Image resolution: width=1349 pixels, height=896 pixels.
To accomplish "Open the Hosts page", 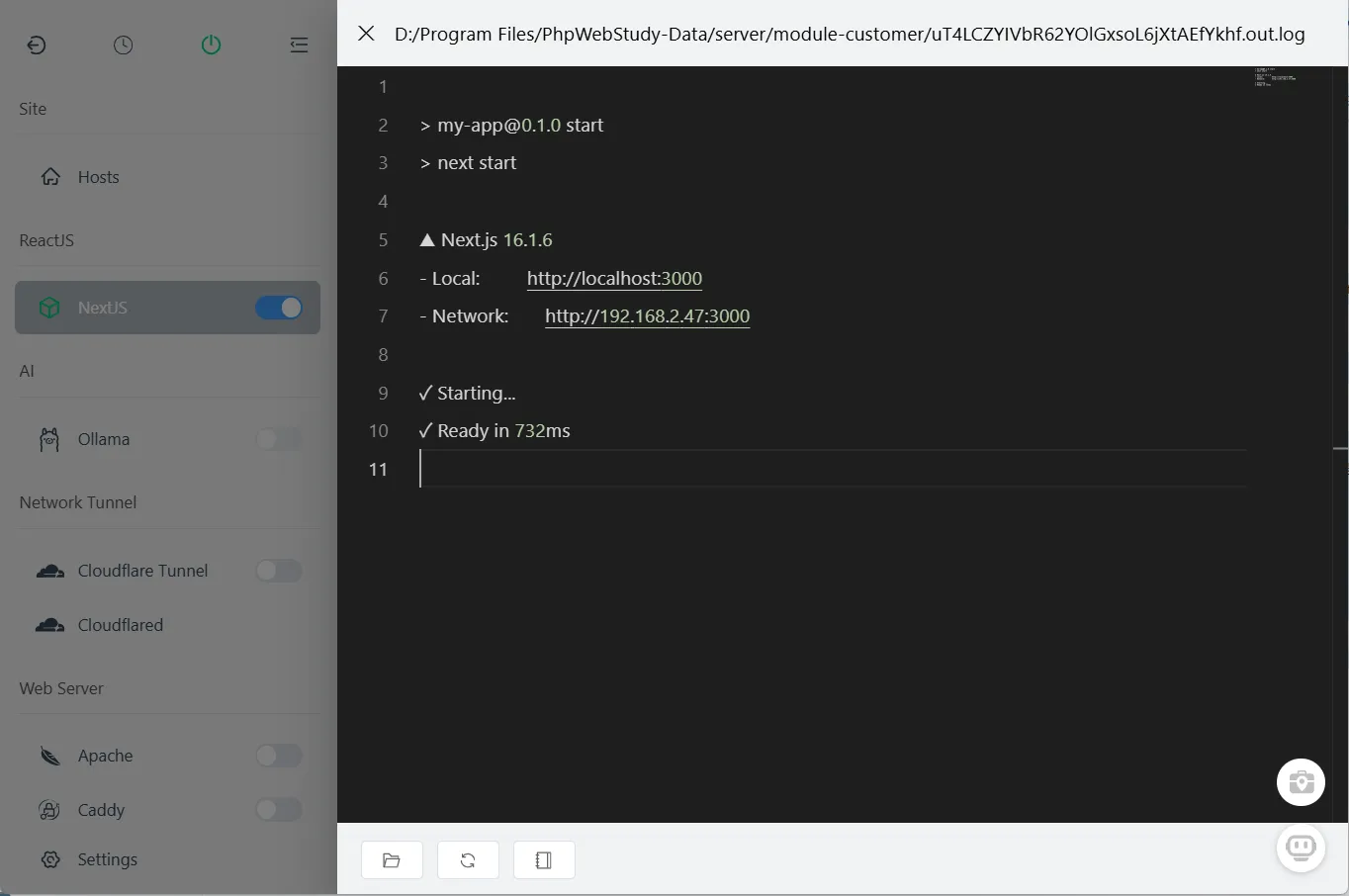I will [98, 177].
